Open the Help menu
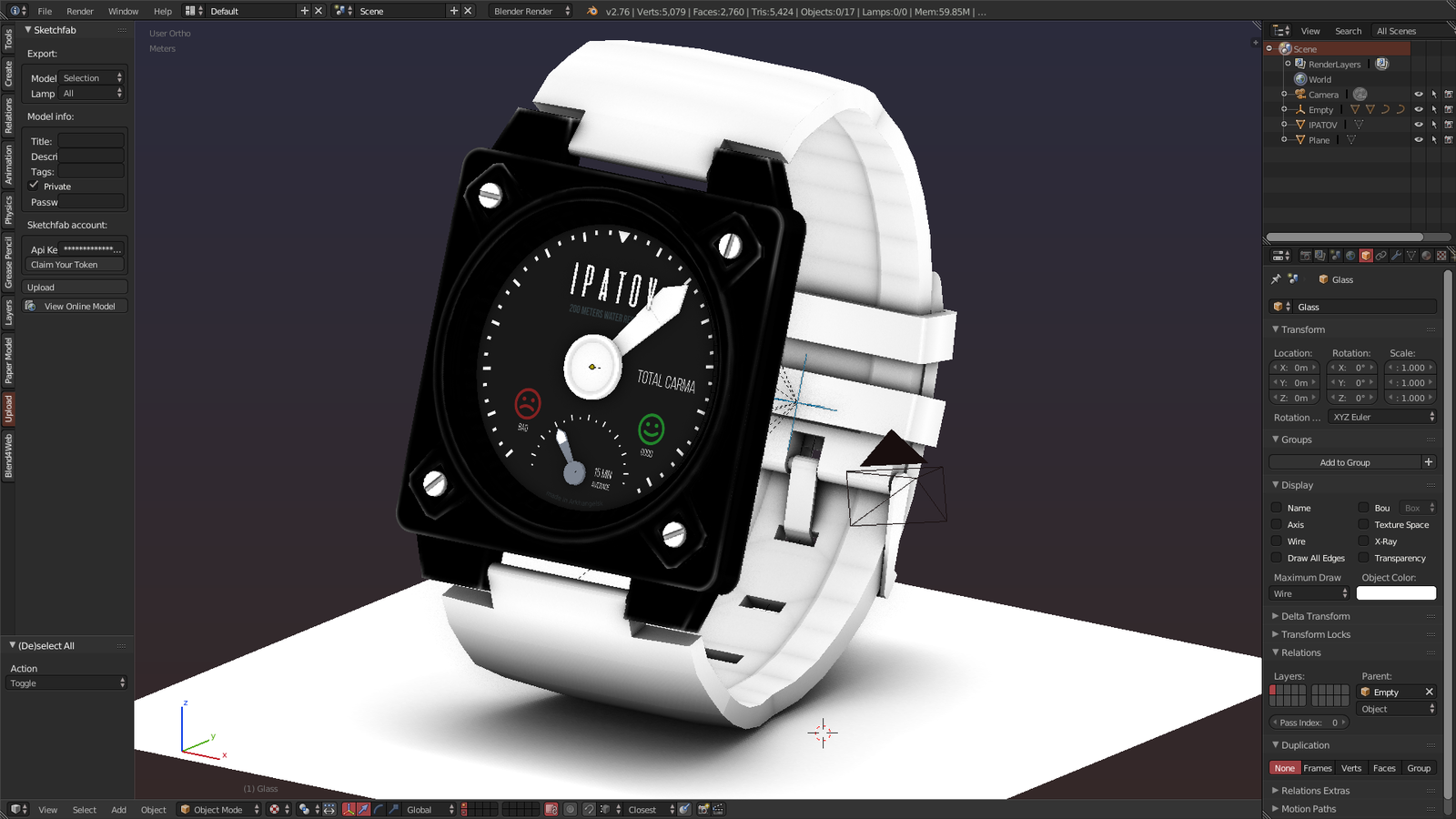Image resolution: width=1456 pixels, height=819 pixels. point(163,11)
